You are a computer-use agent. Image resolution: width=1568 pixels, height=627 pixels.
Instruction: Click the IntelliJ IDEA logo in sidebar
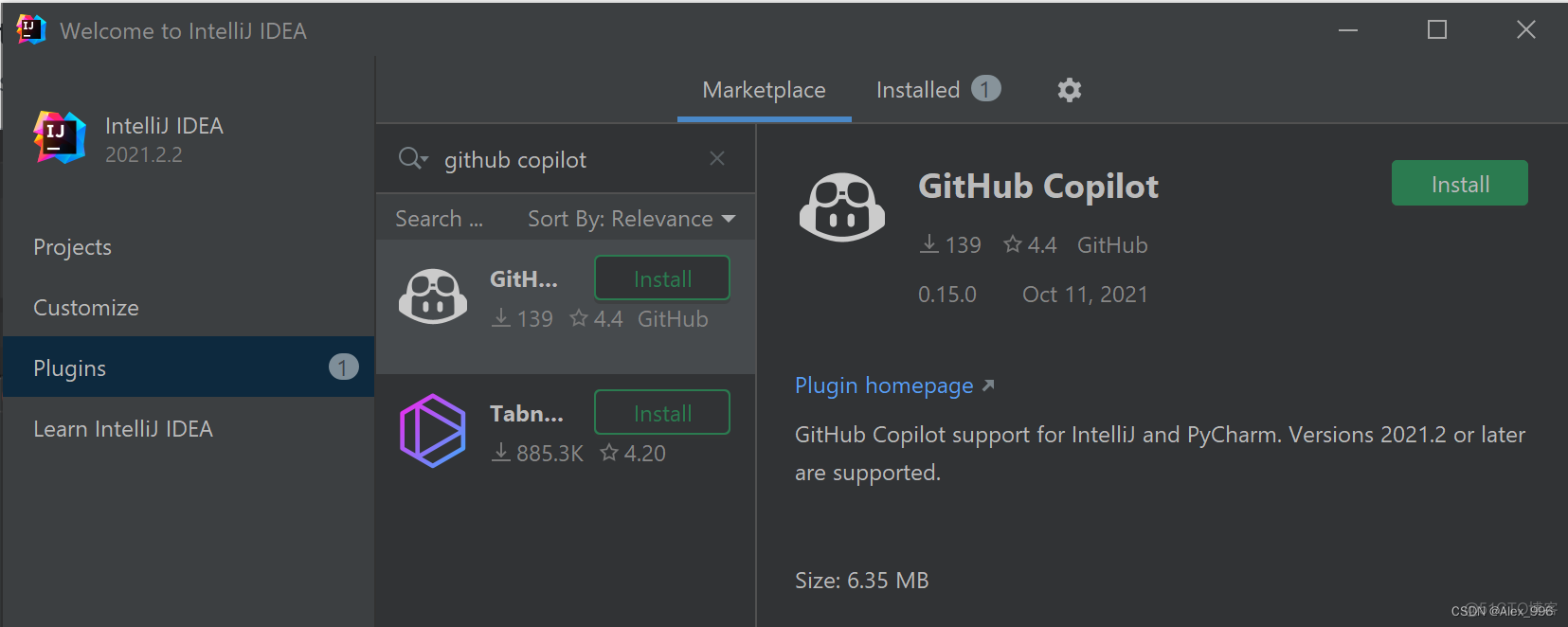pos(60,137)
